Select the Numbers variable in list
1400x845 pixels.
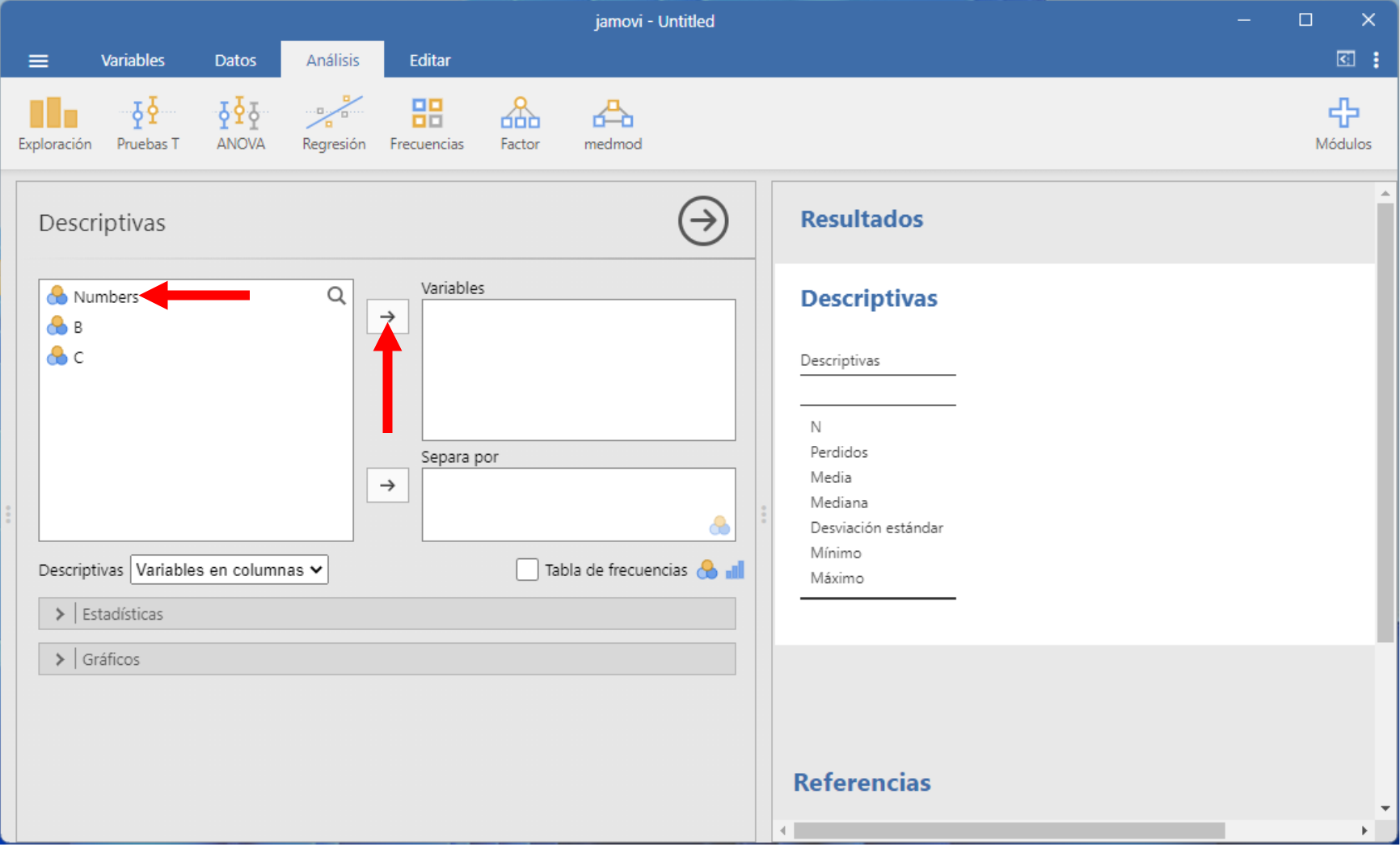105,296
